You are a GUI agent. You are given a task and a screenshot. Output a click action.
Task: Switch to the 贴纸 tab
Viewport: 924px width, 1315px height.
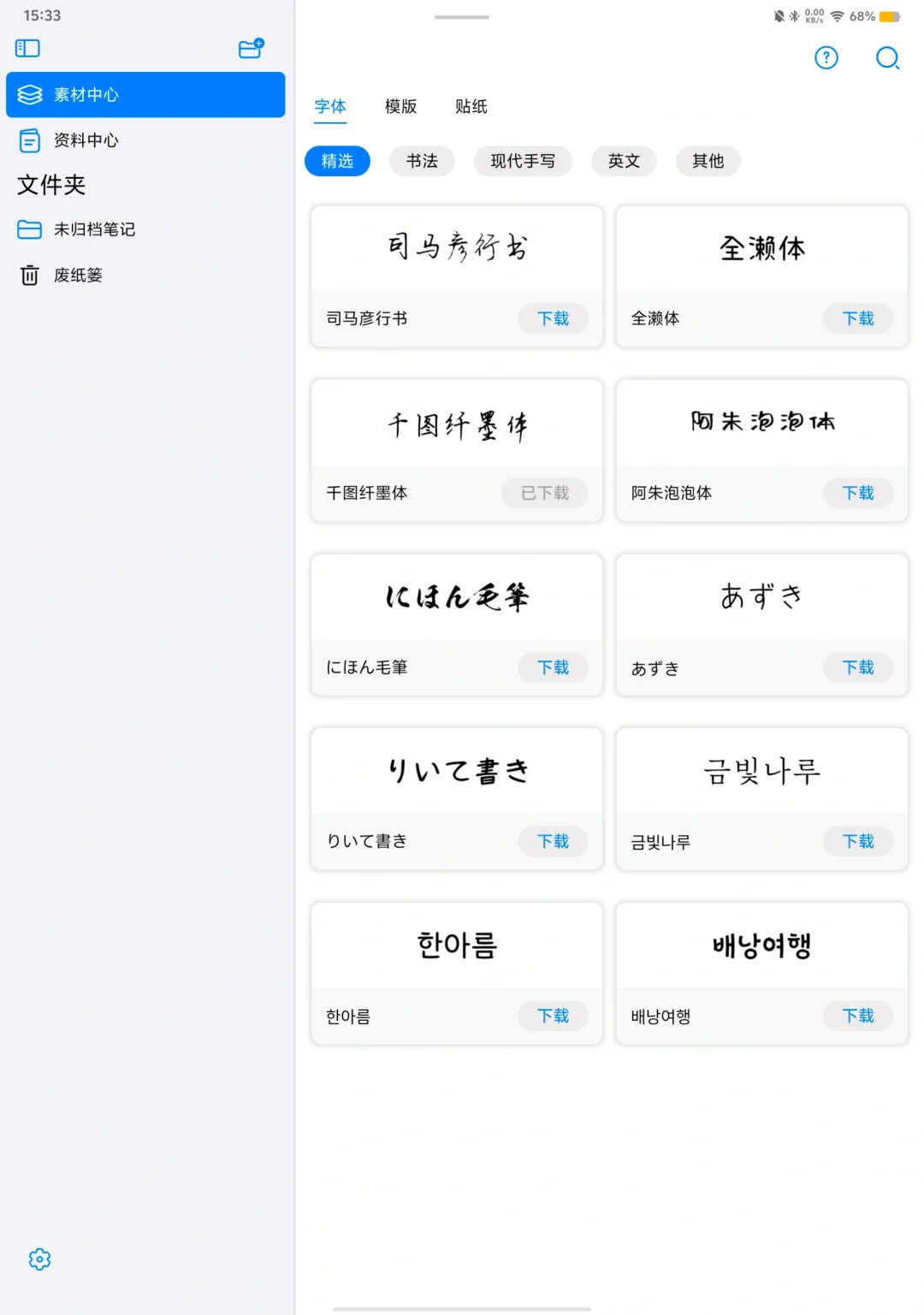(x=469, y=107)
